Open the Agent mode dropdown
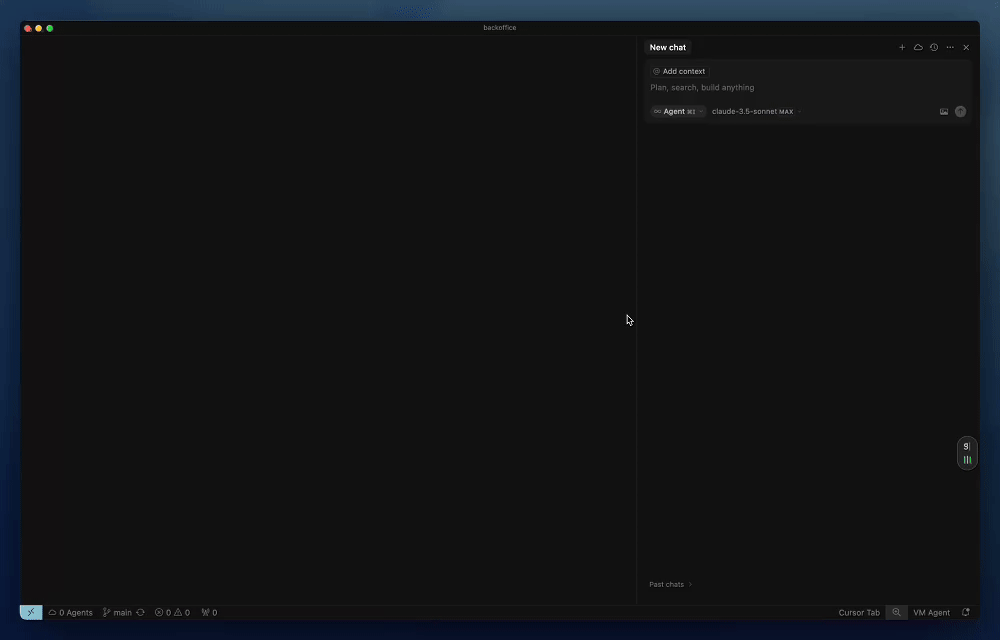The image size is (1000, 640). [678, 112]
